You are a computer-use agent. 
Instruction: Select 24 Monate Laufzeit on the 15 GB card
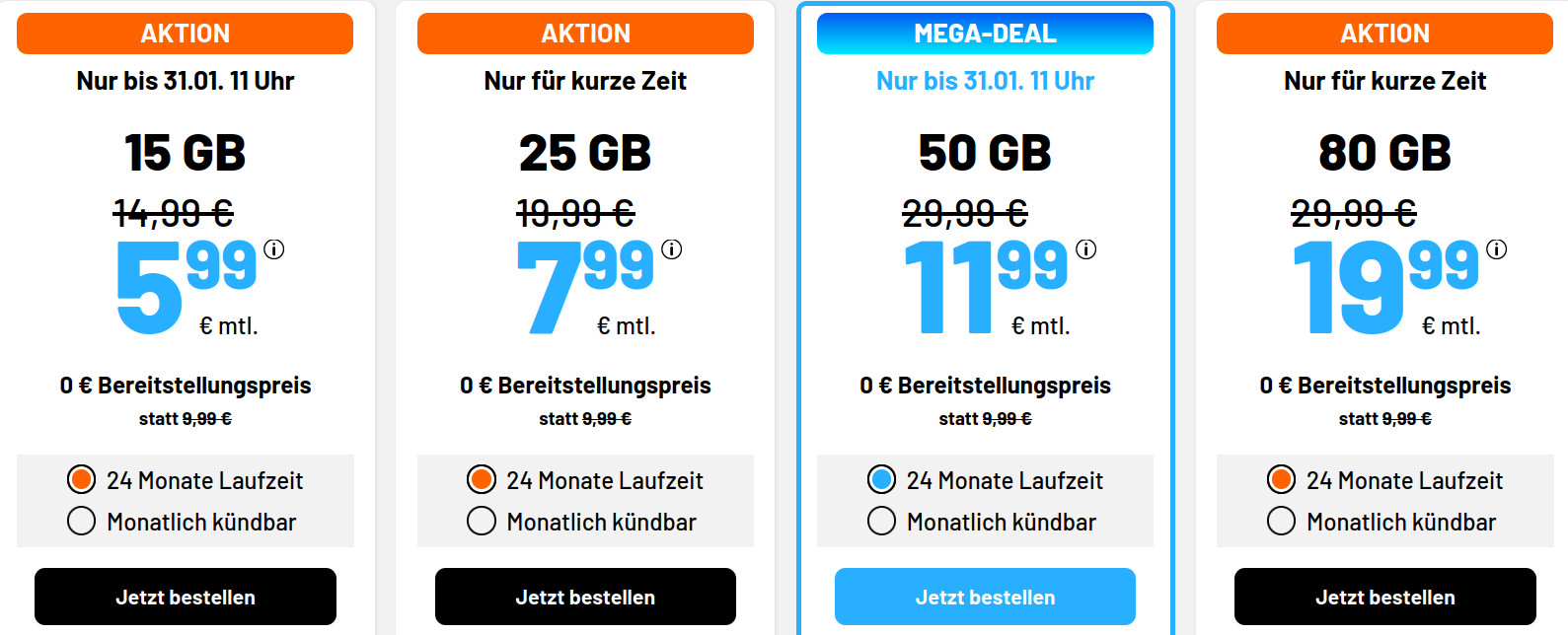tap(82, 480)
